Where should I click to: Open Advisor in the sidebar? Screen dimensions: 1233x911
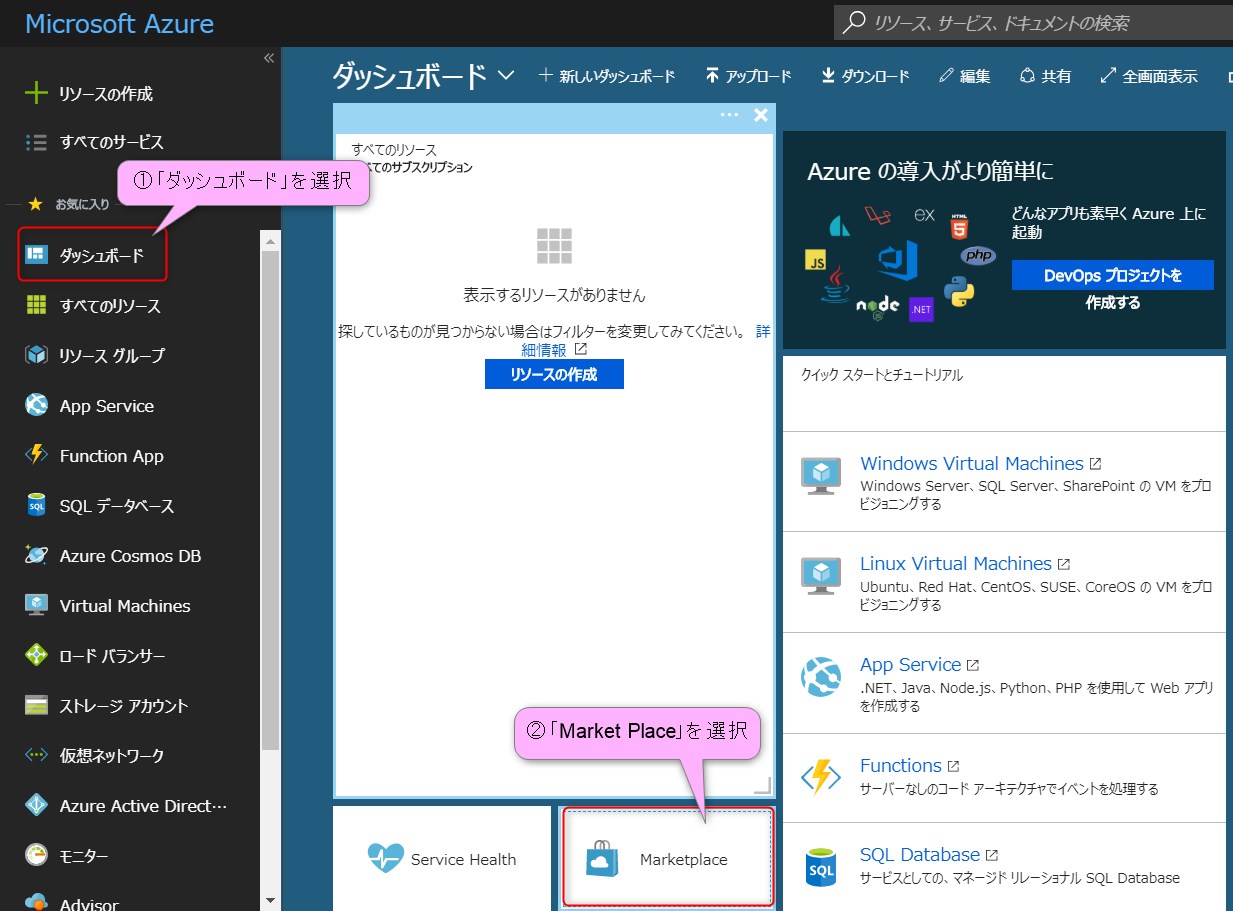point(88,903)
